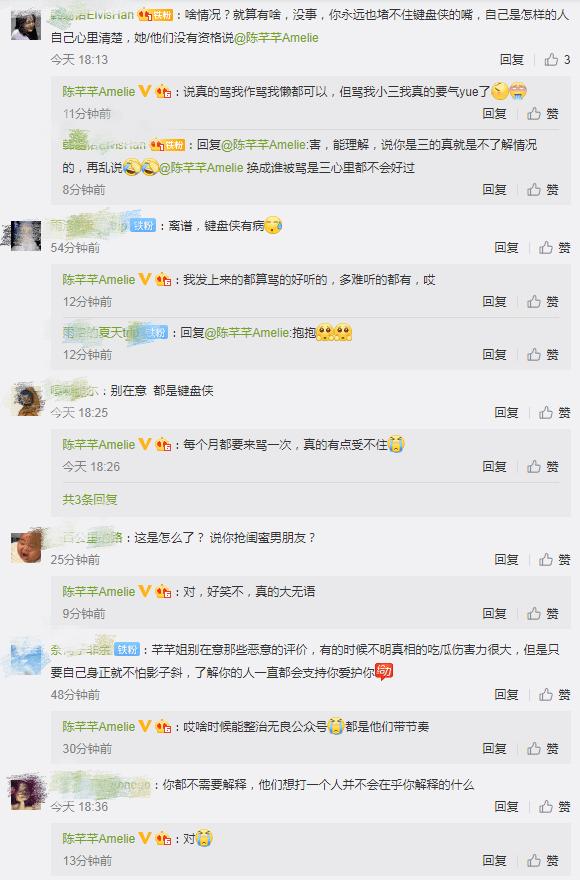Like the 抱抱 reply

tap(542, 354)
